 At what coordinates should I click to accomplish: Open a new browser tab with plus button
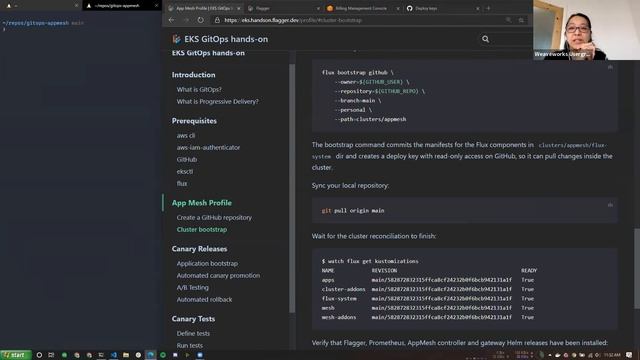[488, 8]
